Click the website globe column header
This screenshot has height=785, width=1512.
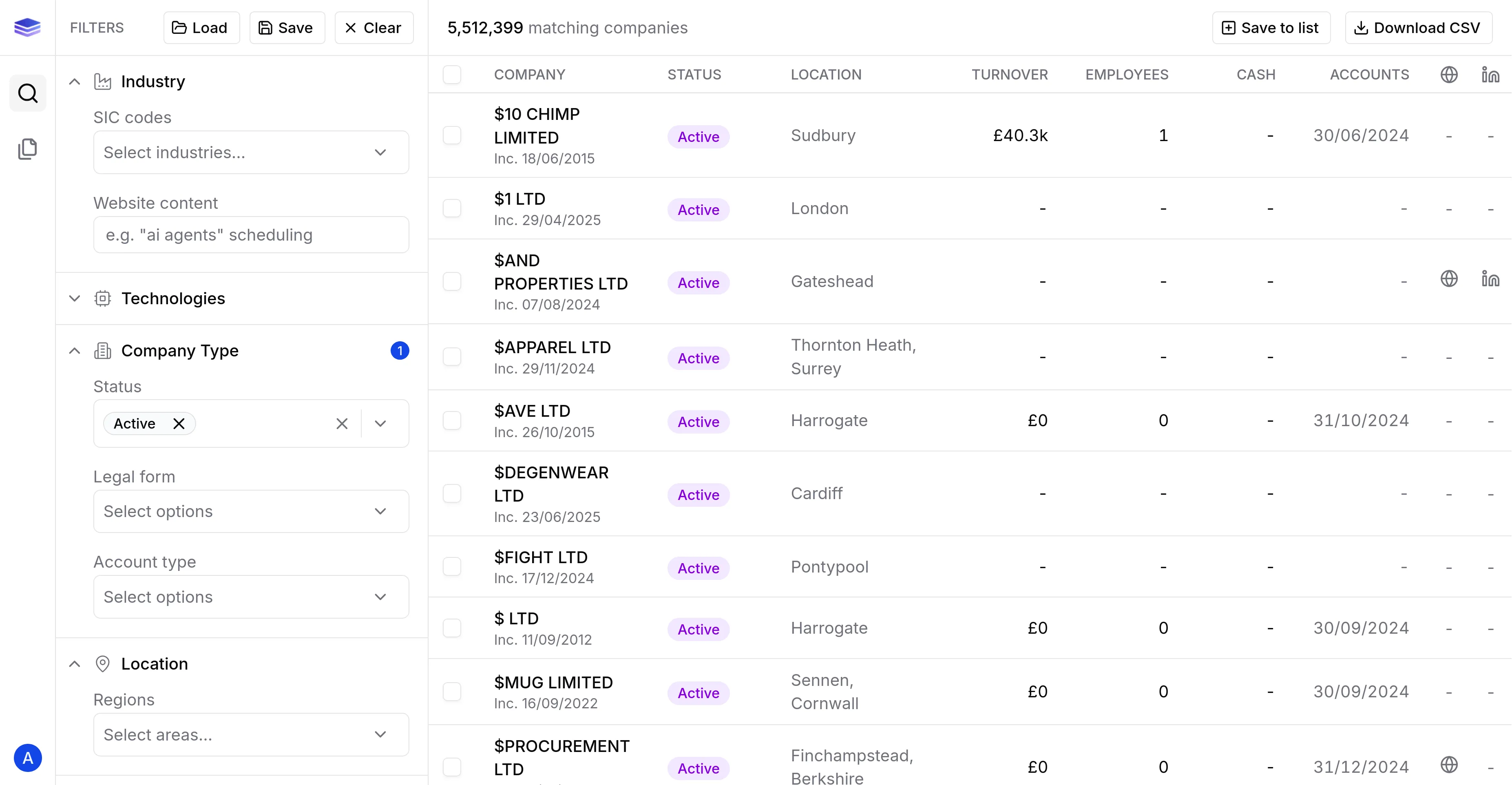(1449, 75)
